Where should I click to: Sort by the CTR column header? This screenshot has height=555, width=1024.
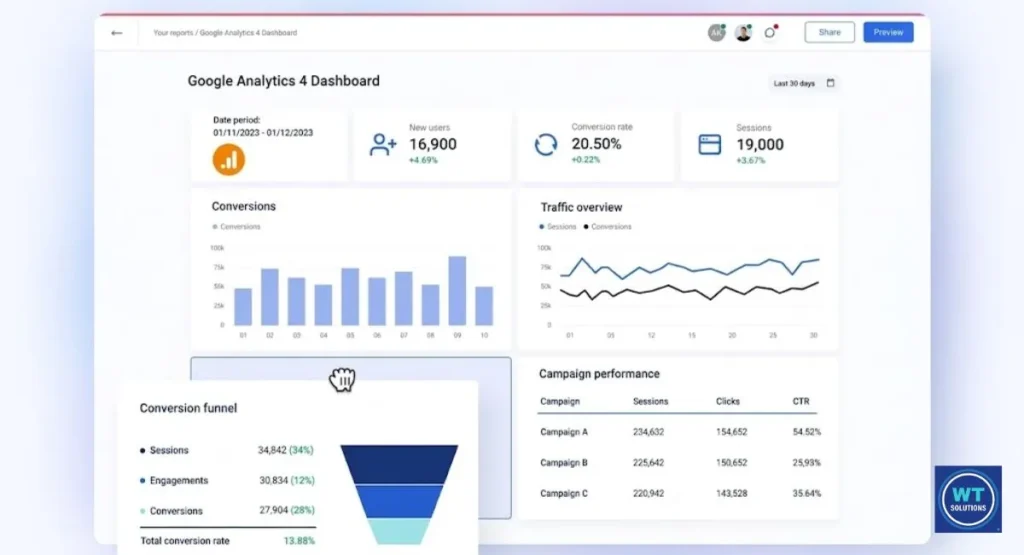click(801, 402)
